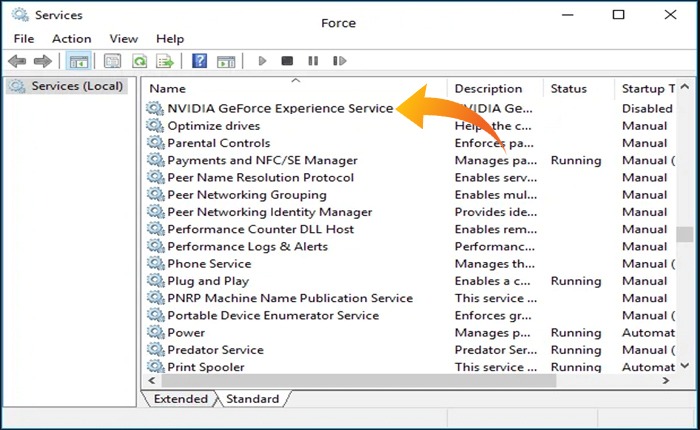Toggle the Show/Hide Console Tree button

click(79, 61)
